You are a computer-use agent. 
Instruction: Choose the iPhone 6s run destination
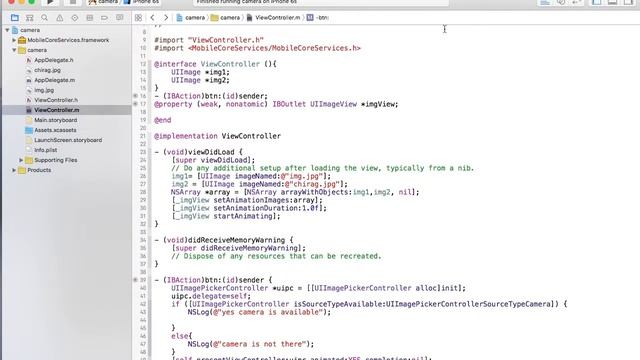pos(142,2)
